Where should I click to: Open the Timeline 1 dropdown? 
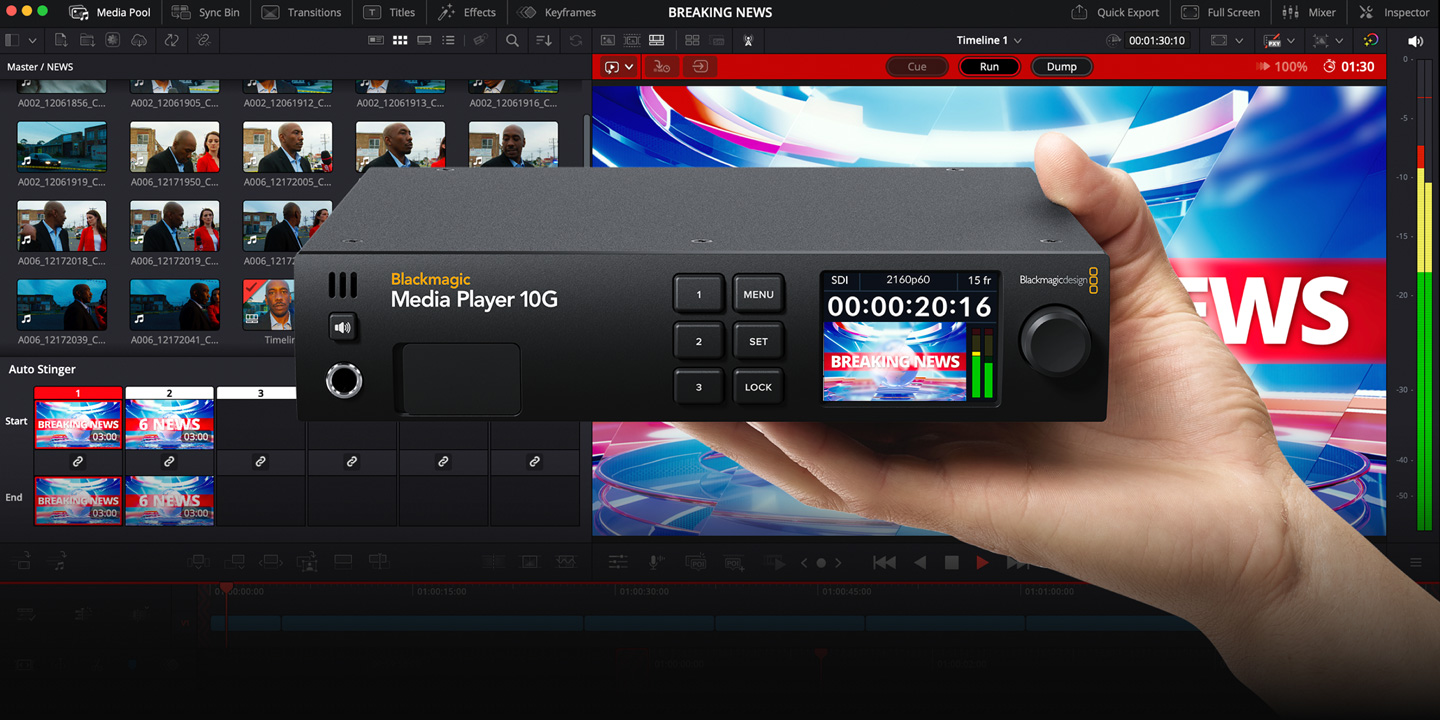pos(989,40)
